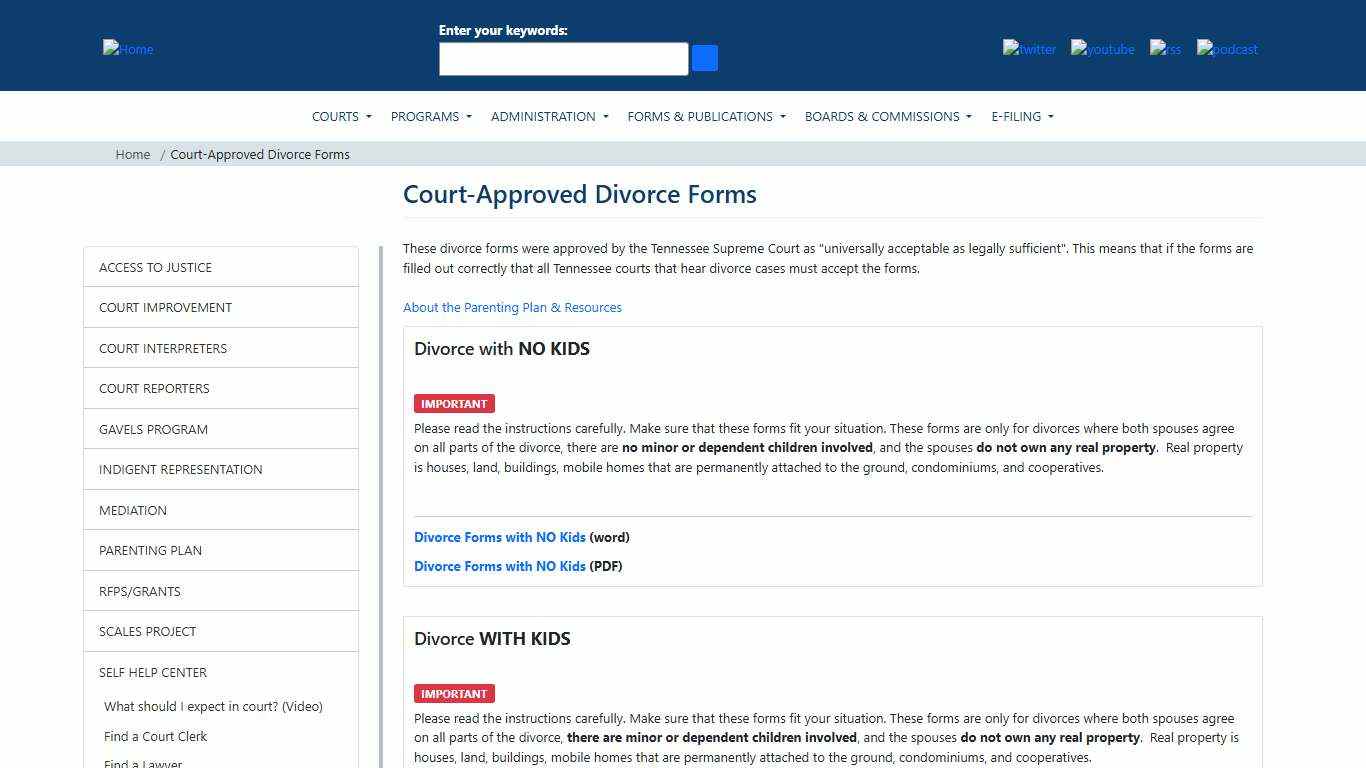This screenshot has height=768, width=1366.
Task: Click the Twitter icon
Action: 1029,49
